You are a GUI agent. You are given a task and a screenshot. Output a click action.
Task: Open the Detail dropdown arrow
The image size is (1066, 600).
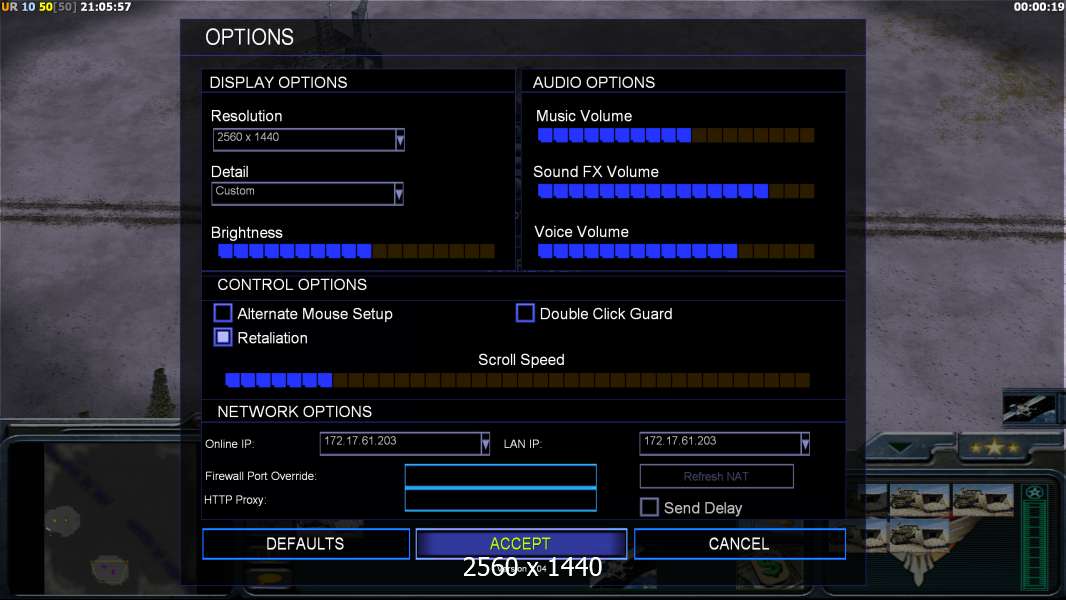coord(399,194)
